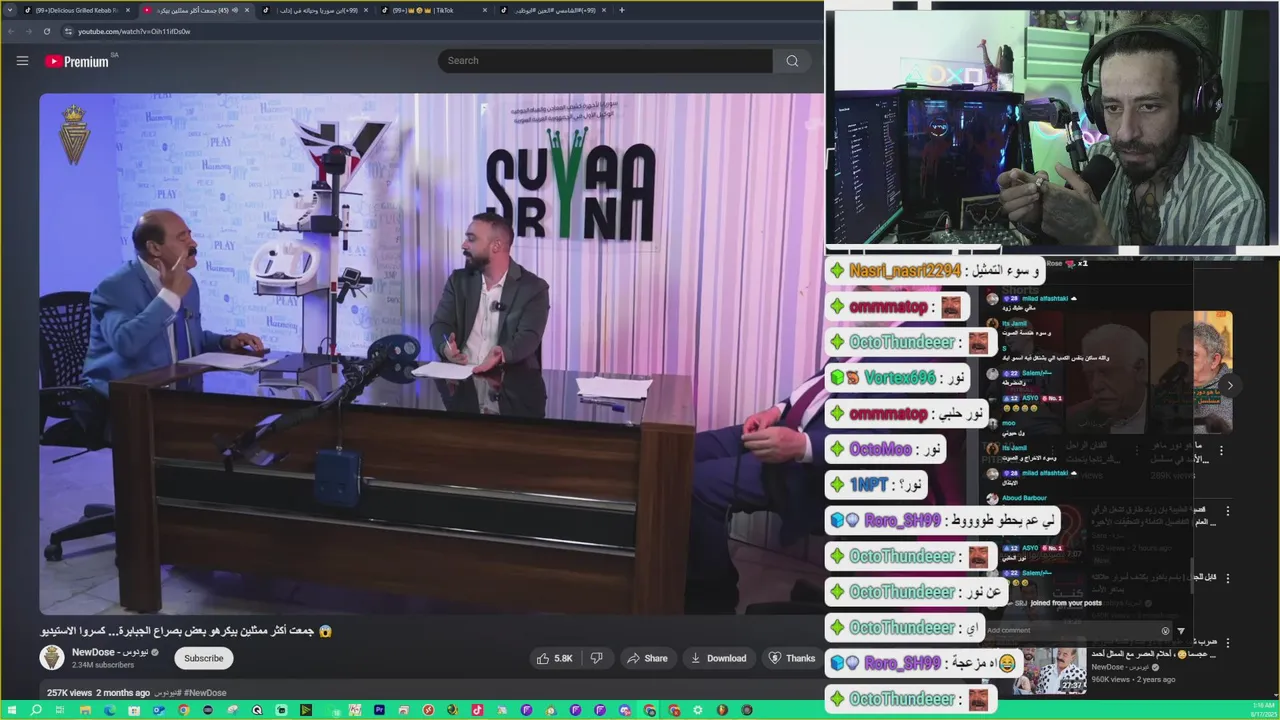This screenshot has width=1280, height=720.
Task: Open the NewDose channel avatar
Action: pyautogui.click(x=52, y=658)
